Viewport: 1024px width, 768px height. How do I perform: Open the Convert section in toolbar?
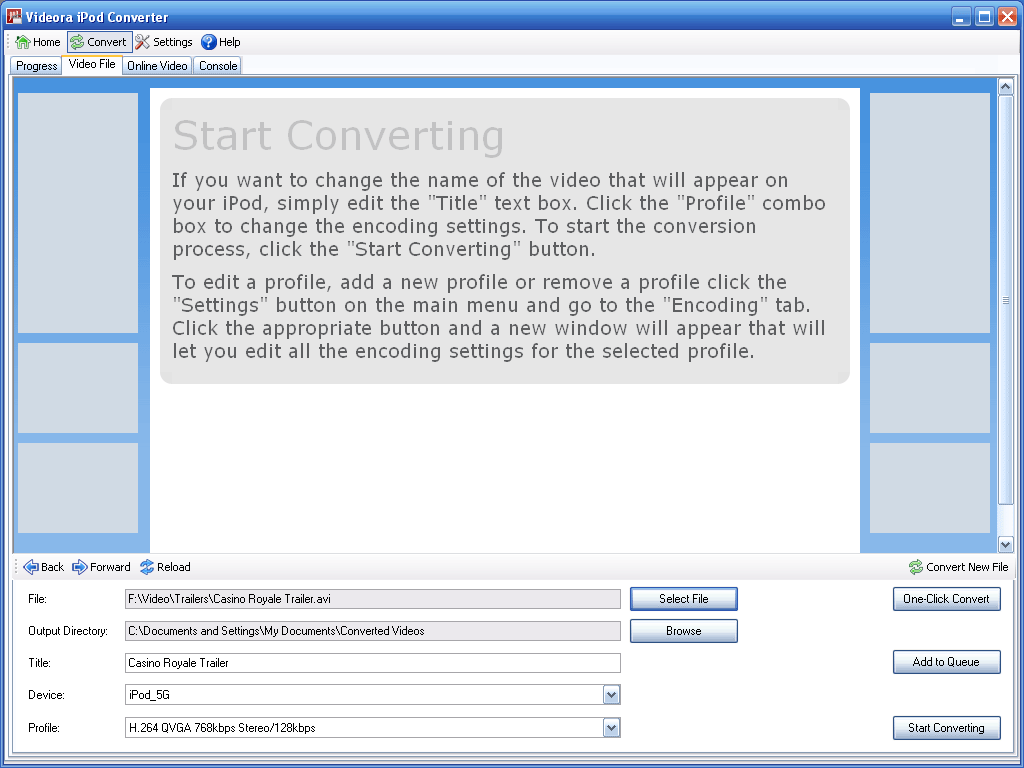point(99,42)
